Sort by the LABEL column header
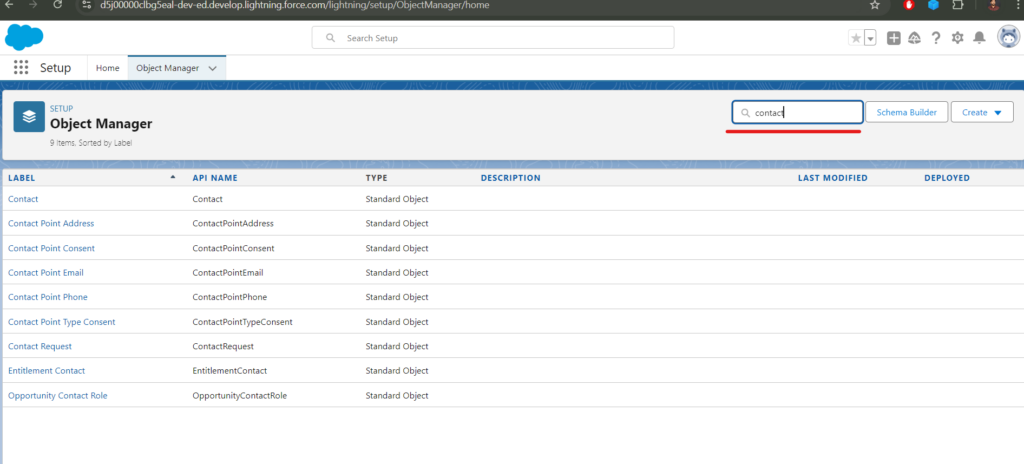 click(x=22, y=178)
